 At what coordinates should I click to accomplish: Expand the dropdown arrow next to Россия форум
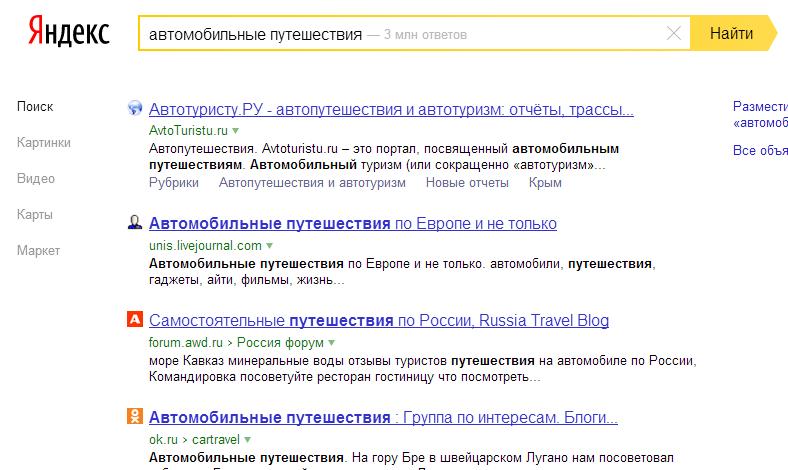click(x=331, y=343)
